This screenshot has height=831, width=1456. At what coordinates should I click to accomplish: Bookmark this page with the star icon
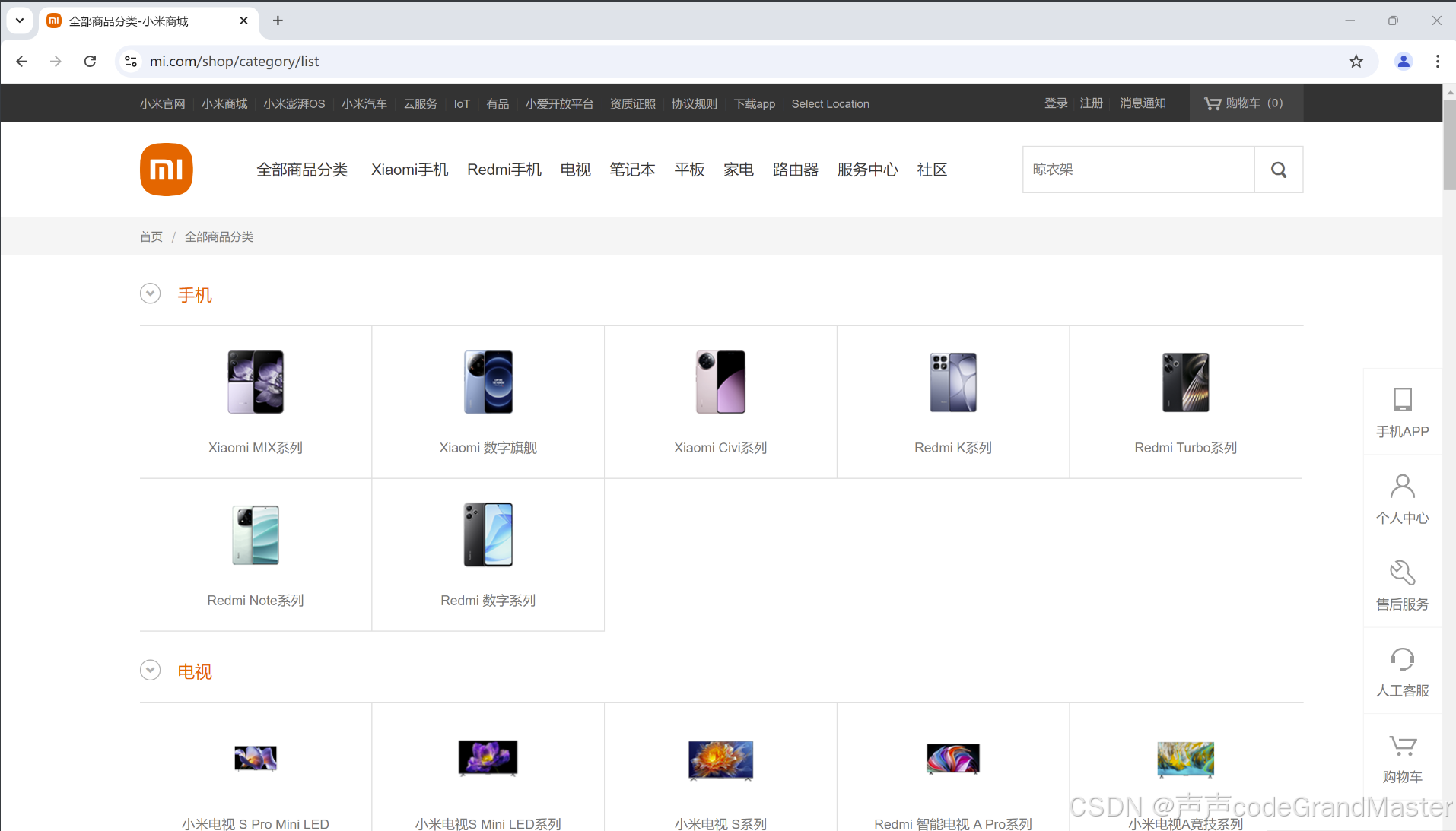point(1356,62)
